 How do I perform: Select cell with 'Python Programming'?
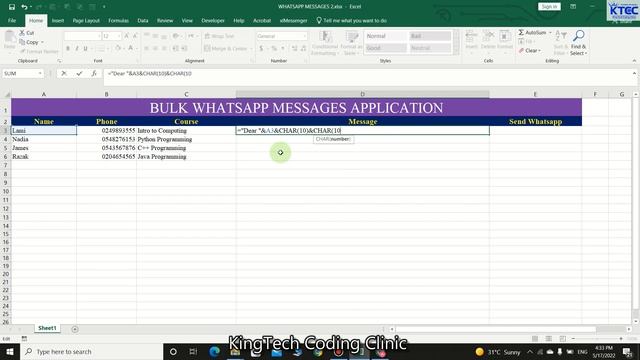(x=186, y=139)
